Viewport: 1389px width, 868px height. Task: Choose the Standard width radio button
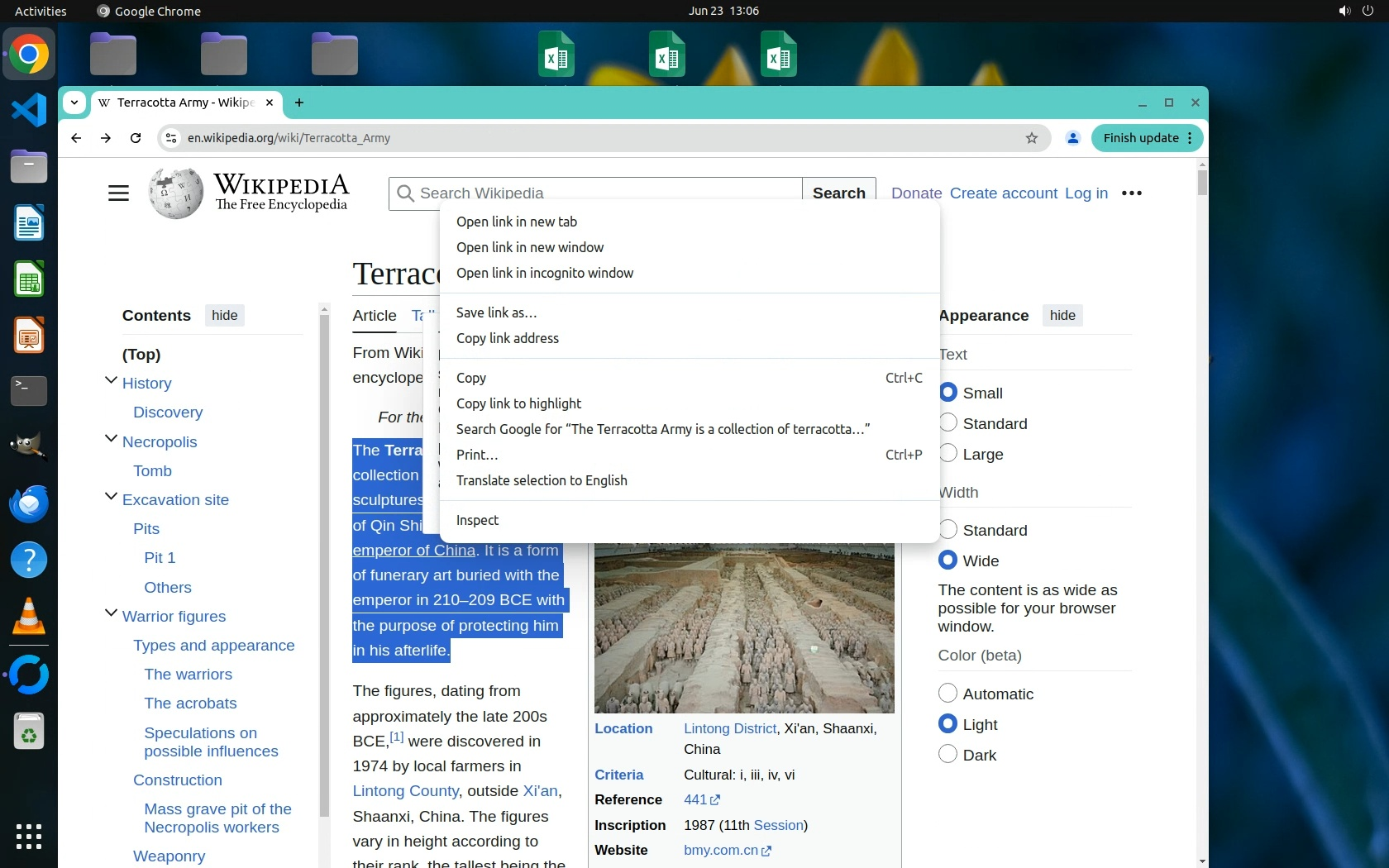point(948,530)
